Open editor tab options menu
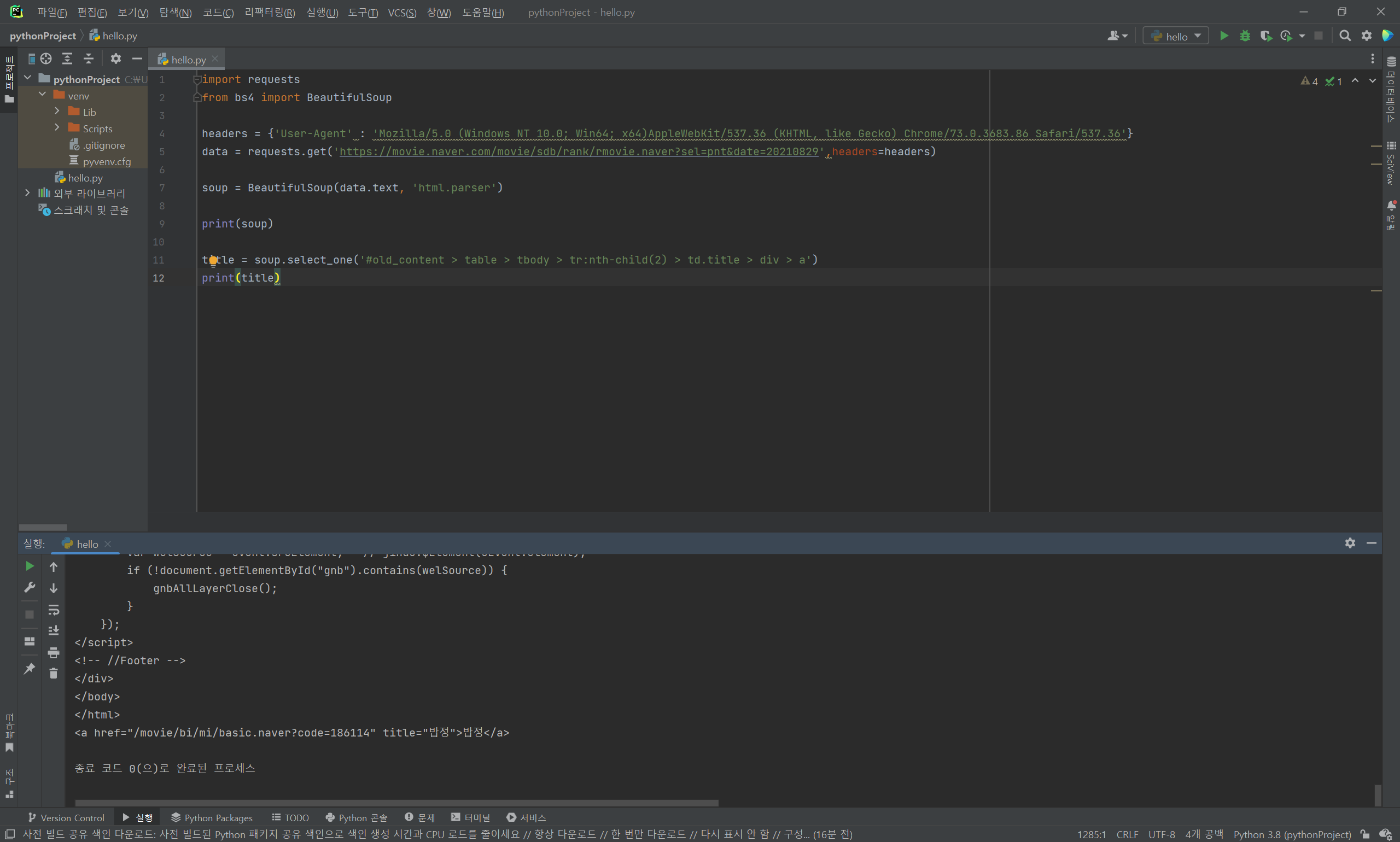The width and height of the screenshot is (1400, 842). point(1372,59)
